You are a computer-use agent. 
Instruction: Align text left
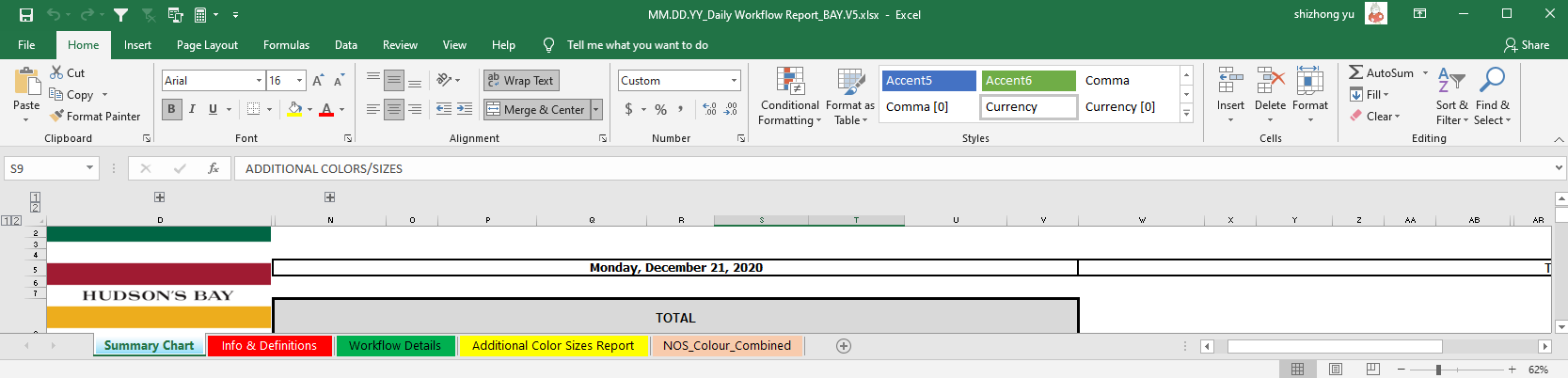pos(373,109)
